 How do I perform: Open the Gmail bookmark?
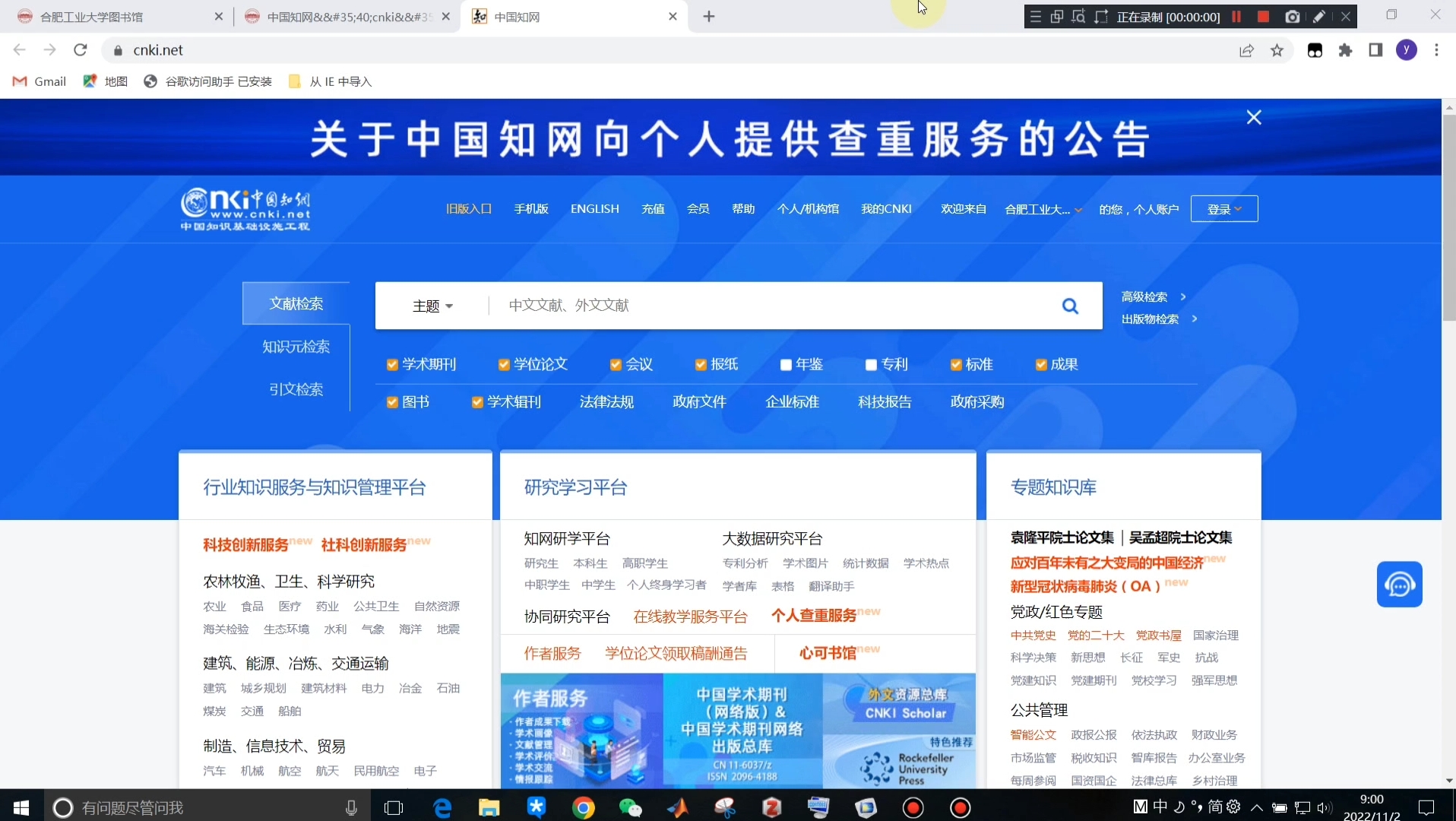click(x=40, y=81)
